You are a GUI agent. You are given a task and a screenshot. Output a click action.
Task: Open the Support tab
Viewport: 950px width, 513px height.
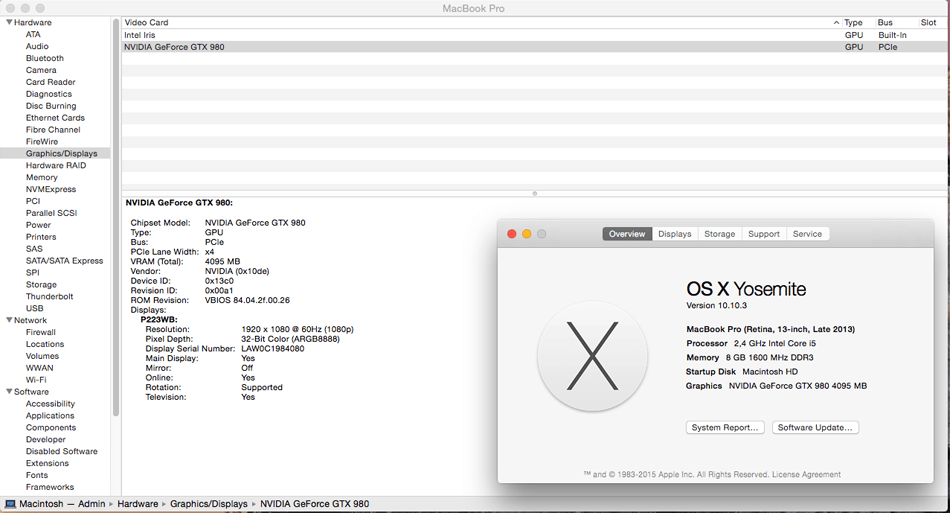[763, 234]
